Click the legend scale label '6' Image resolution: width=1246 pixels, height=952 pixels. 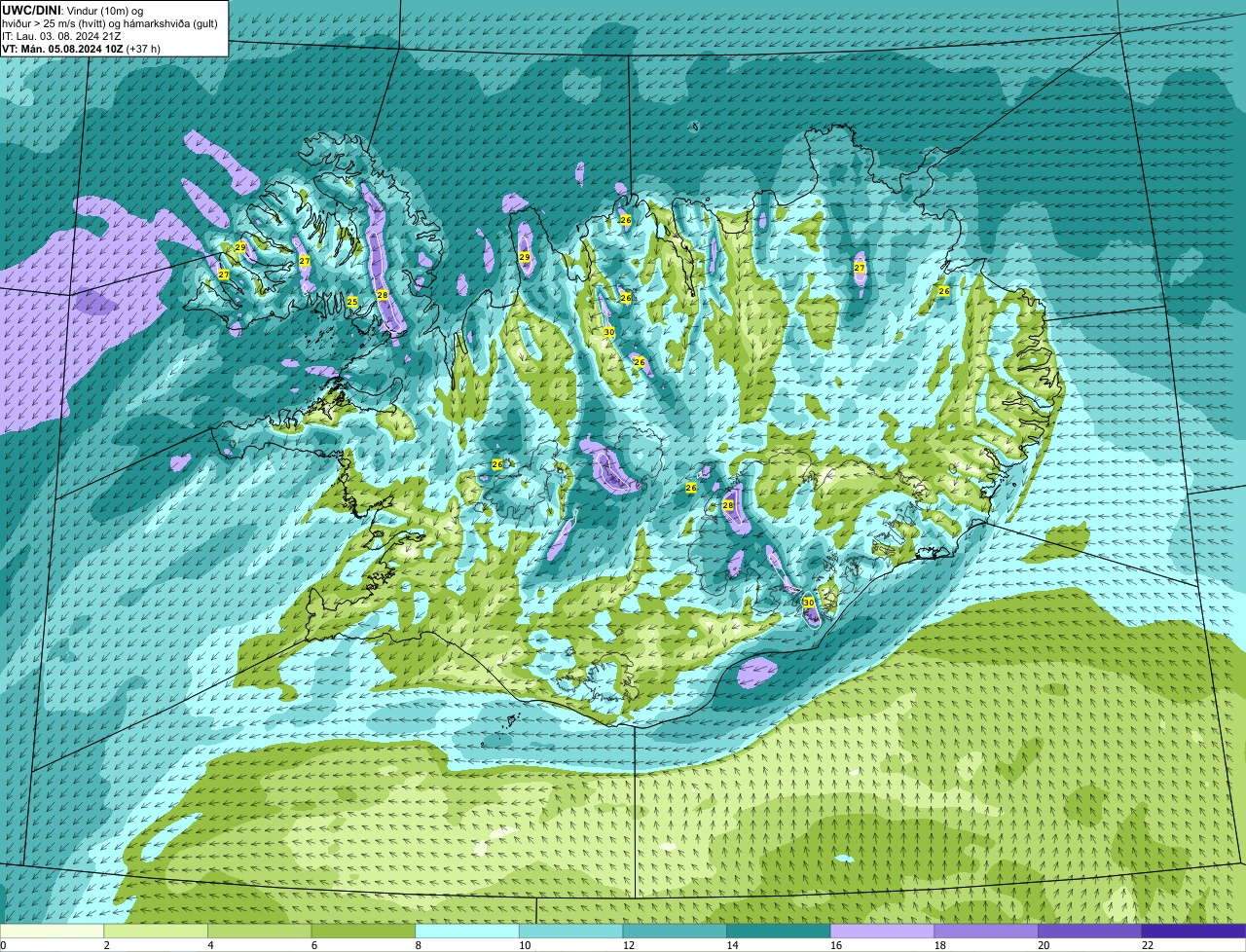coord(314,945)
